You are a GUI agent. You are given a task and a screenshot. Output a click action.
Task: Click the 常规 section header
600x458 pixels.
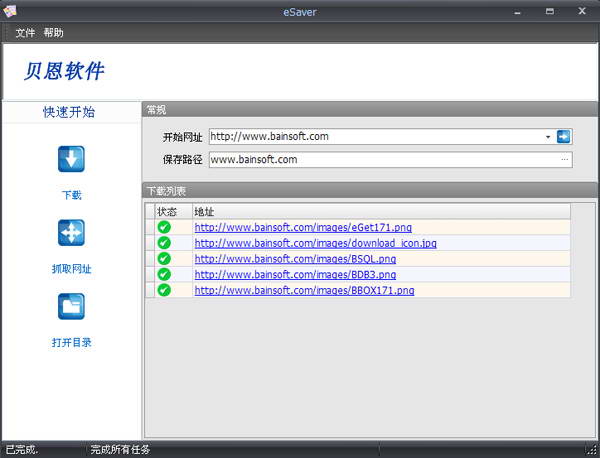coord(369,110)
